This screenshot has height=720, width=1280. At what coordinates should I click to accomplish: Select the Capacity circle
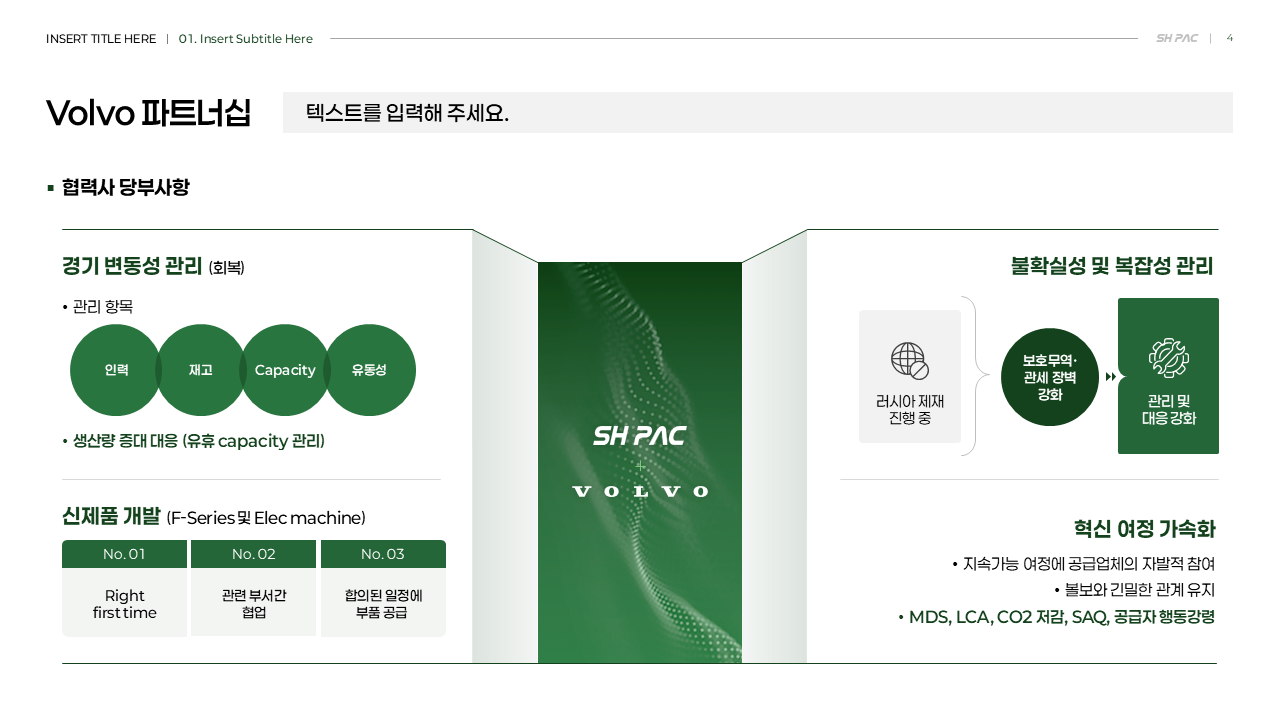tap(285, 370)
